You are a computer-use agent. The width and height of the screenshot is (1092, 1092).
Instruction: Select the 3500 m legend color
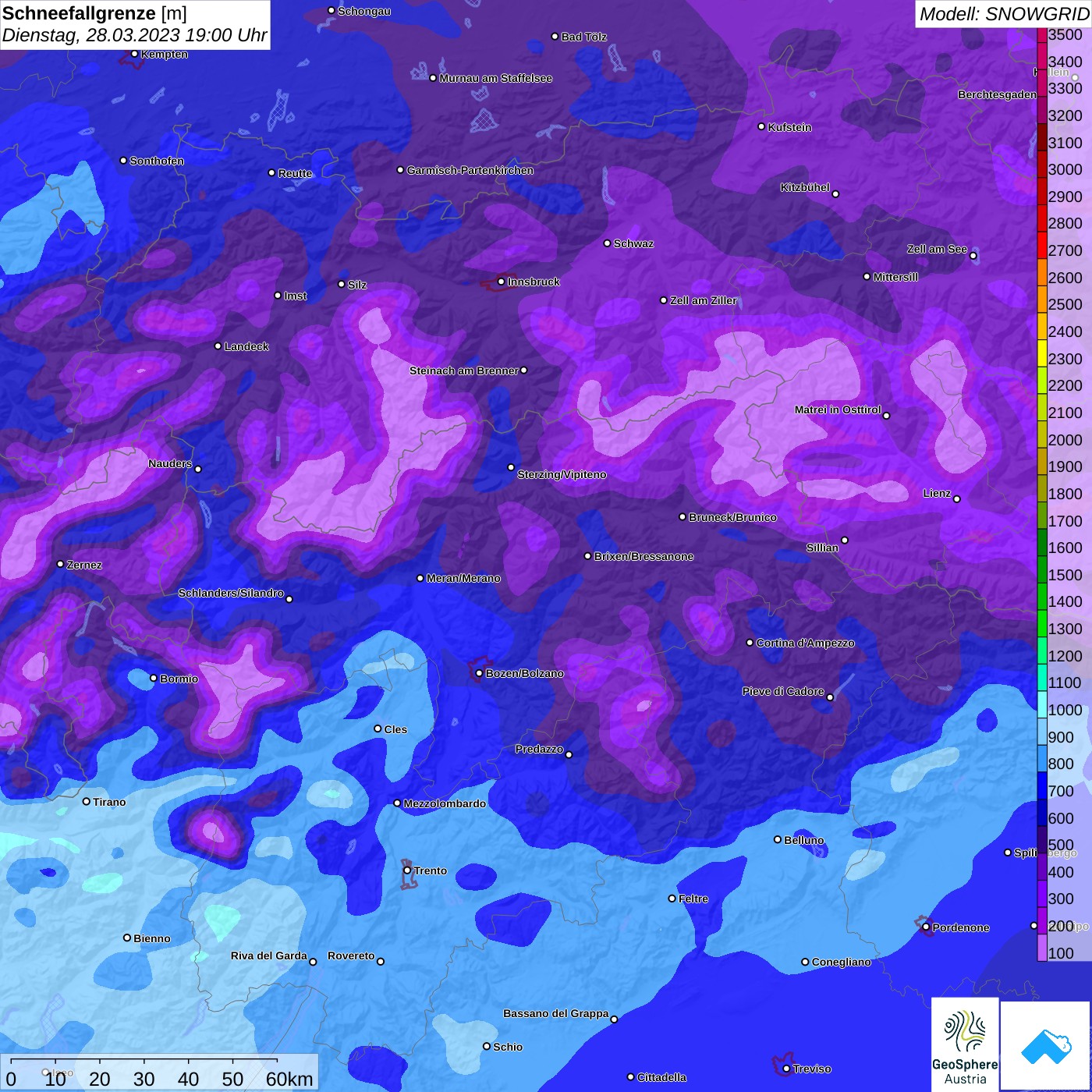[x=1041, y=35]
